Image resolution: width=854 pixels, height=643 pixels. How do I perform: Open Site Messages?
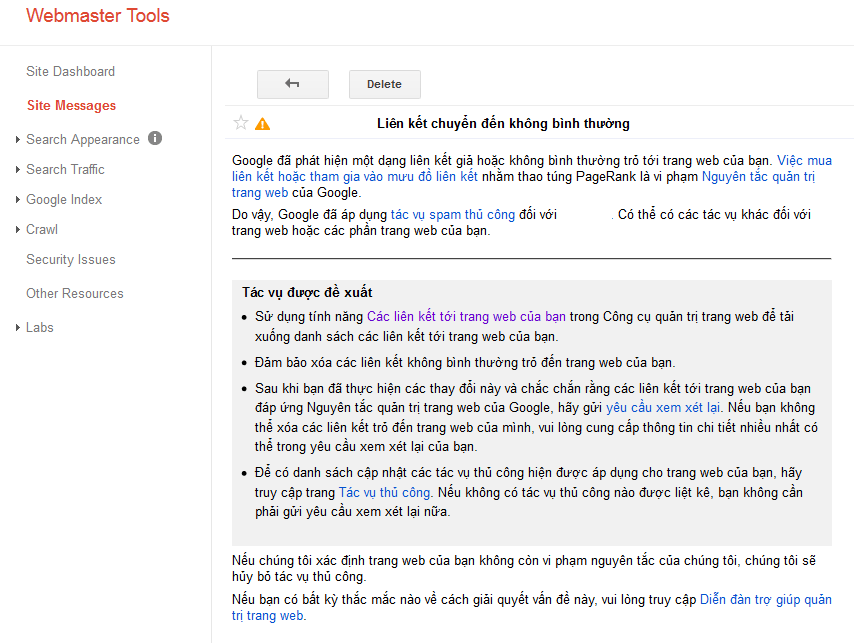(x=71, y=105)
